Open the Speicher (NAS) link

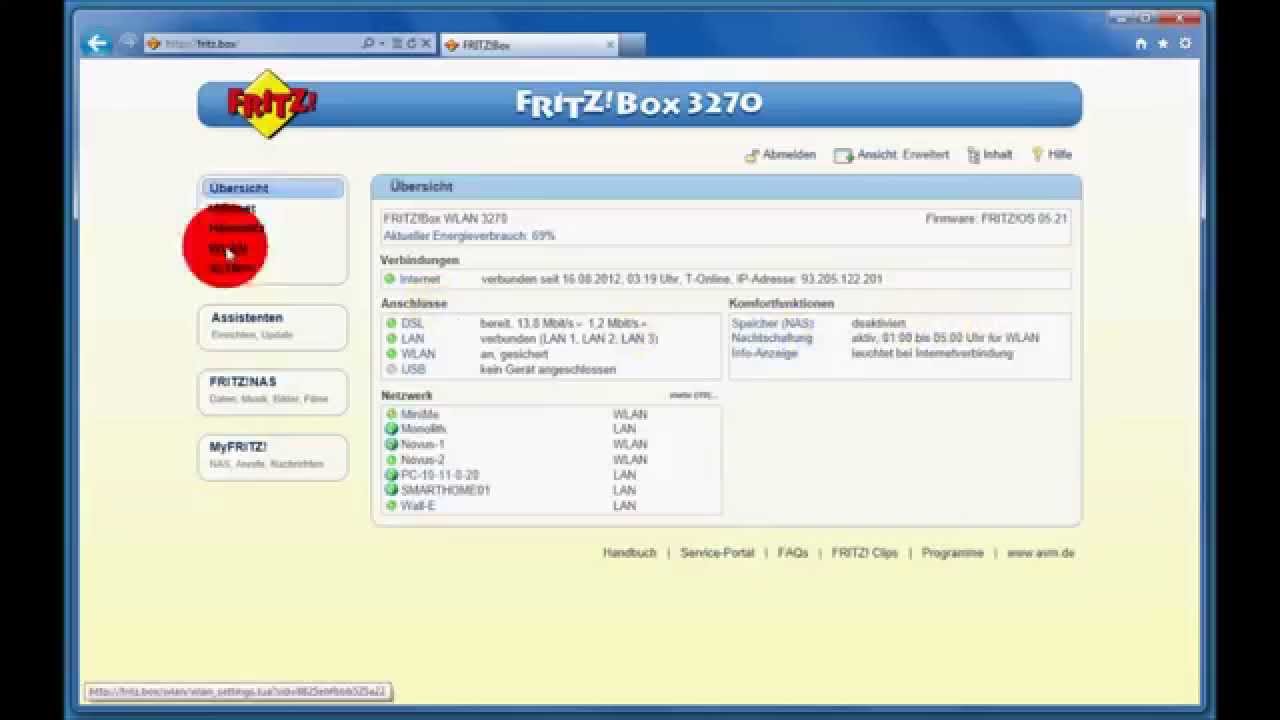[x=772, y=324]
